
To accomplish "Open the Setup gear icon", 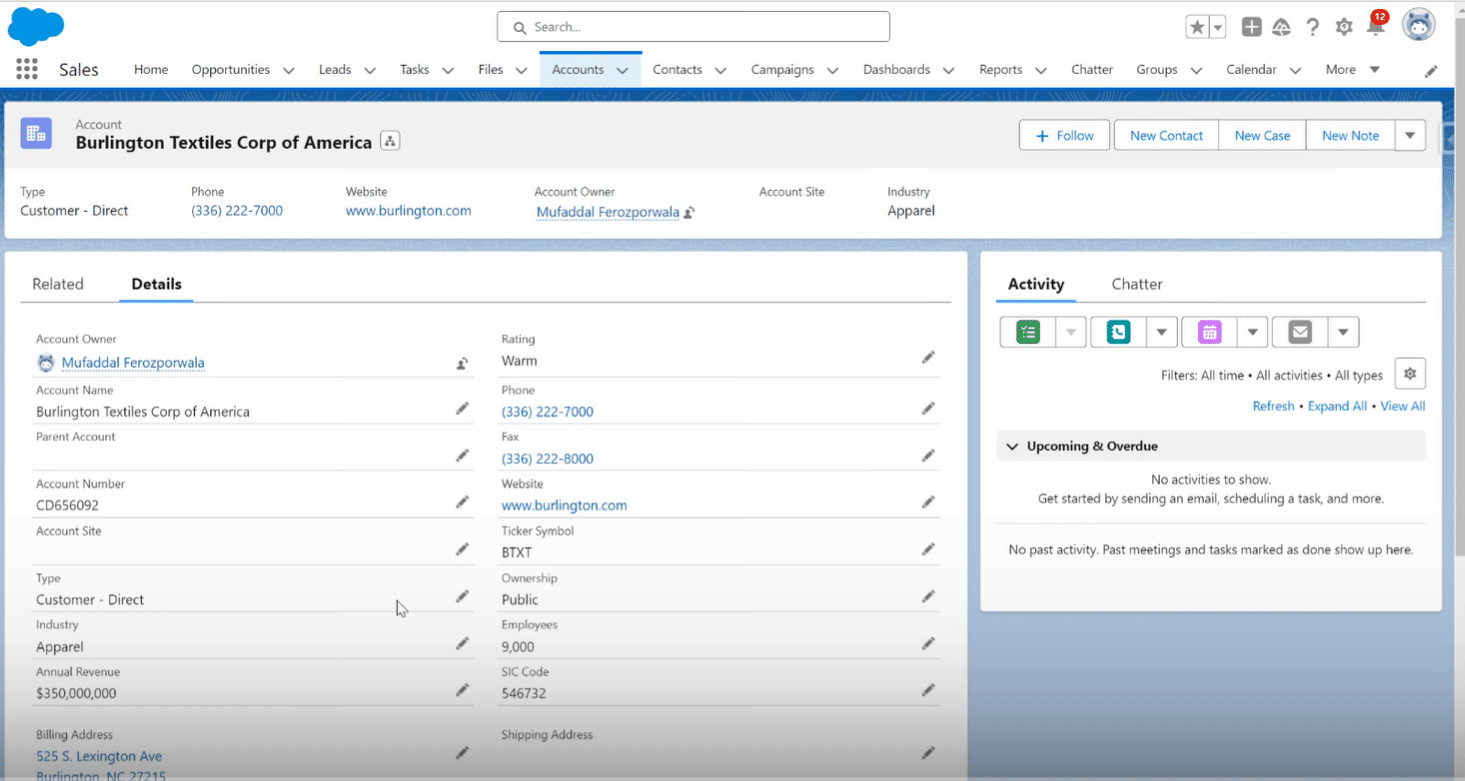I will click(x=1344, y=27).
